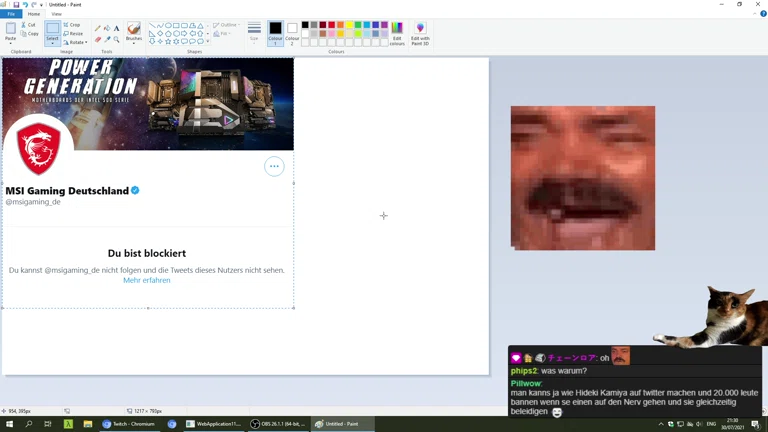Open taskbar Search
Screen dimensions: 768x432
coord(28,424)
